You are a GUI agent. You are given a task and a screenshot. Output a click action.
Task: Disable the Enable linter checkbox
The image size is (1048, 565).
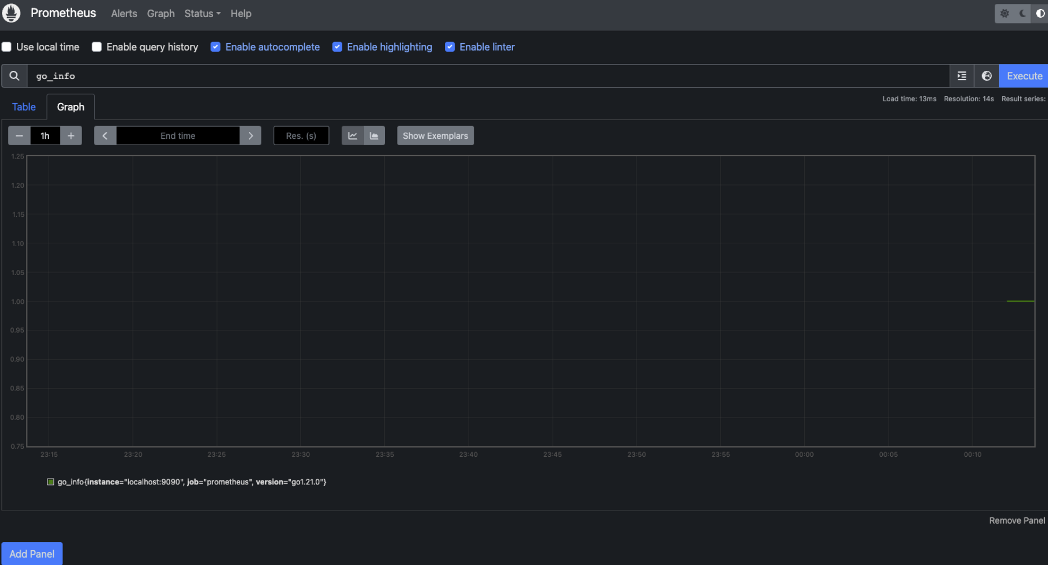coord(450,47)
